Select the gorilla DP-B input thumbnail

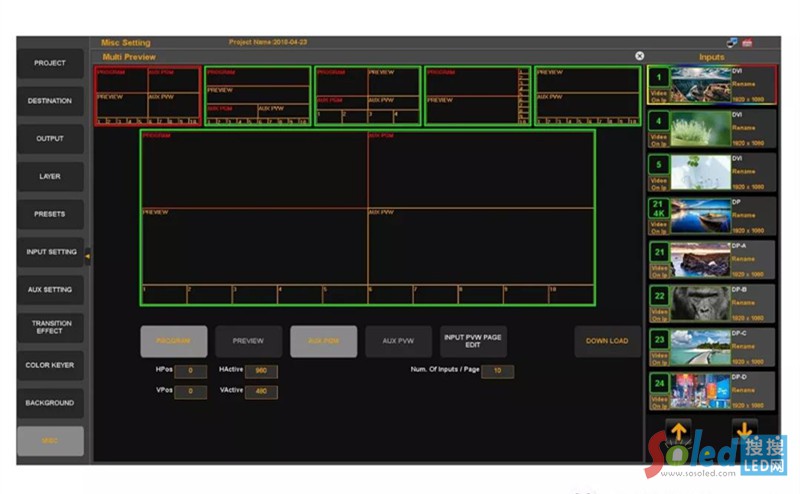699,303
